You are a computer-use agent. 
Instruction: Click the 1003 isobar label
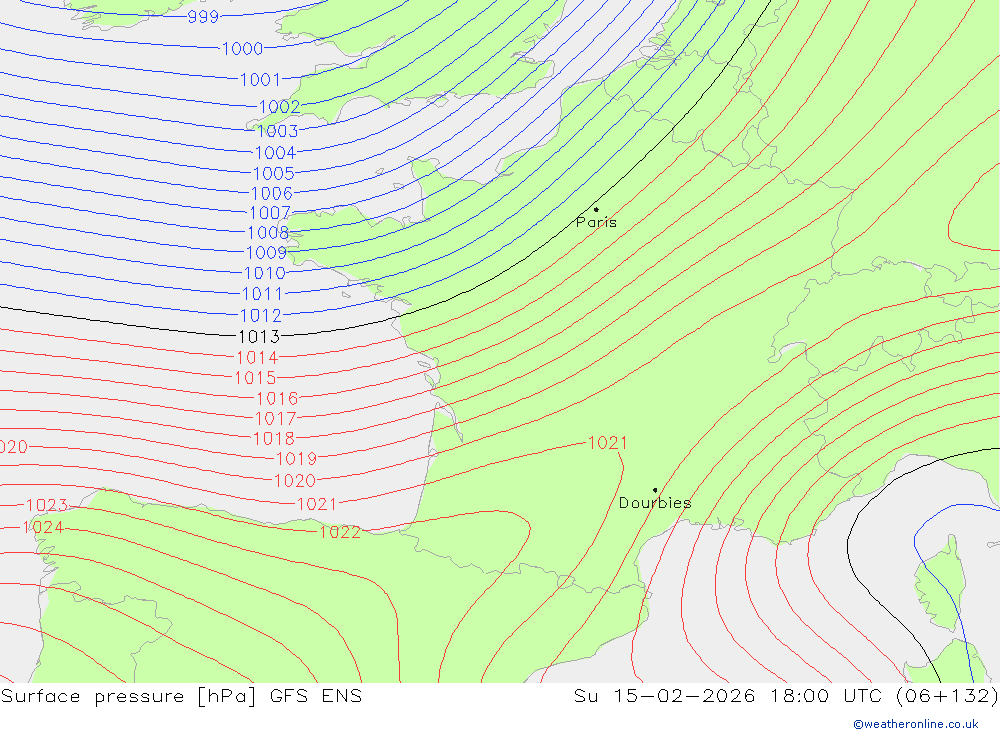pos(277,131)
